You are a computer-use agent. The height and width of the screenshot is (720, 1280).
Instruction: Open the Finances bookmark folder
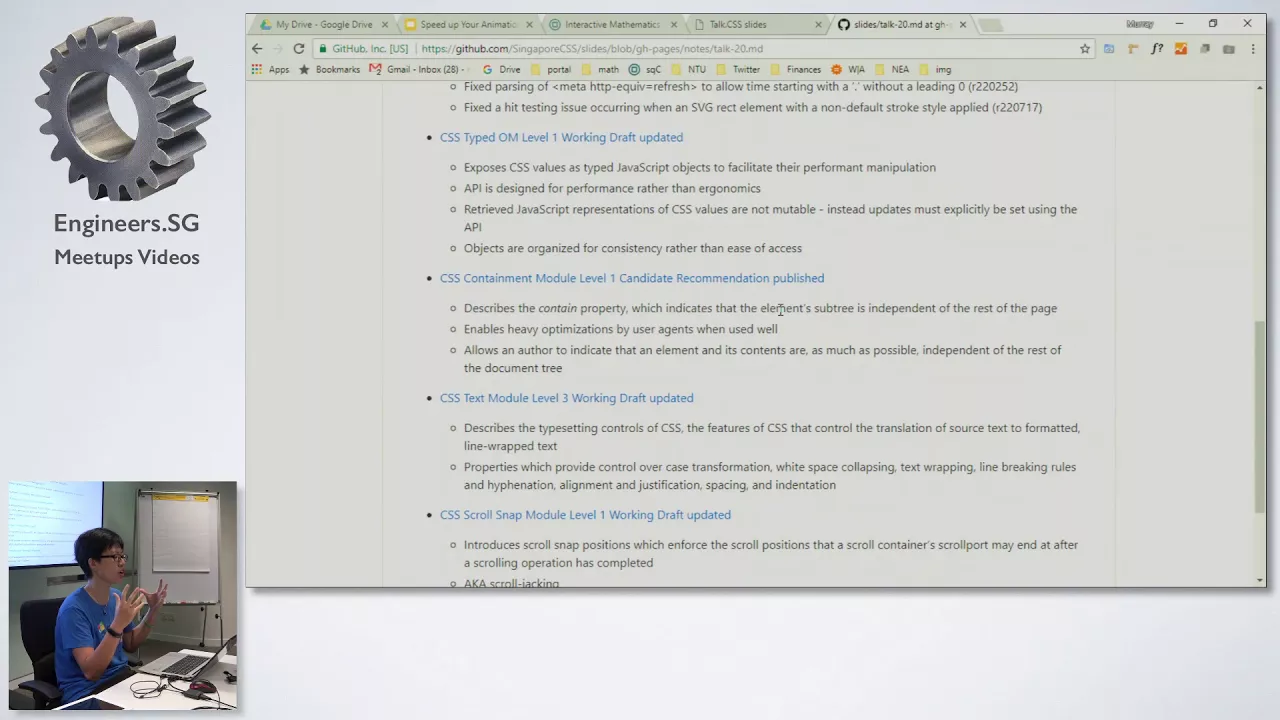click(x=795, y=69)
